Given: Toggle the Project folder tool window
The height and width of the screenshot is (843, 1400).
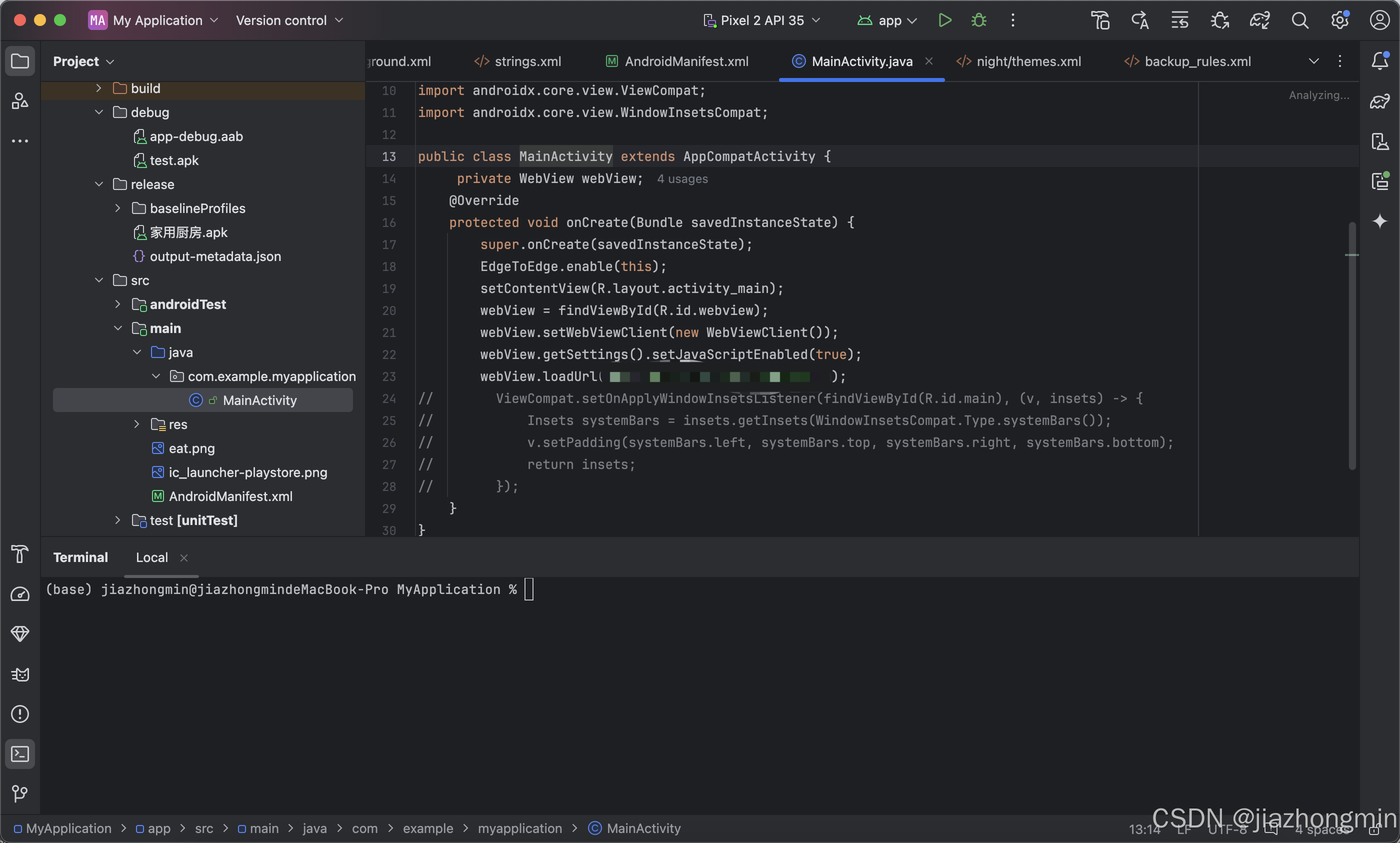Looking at the screenshot, I should (20, 61).
